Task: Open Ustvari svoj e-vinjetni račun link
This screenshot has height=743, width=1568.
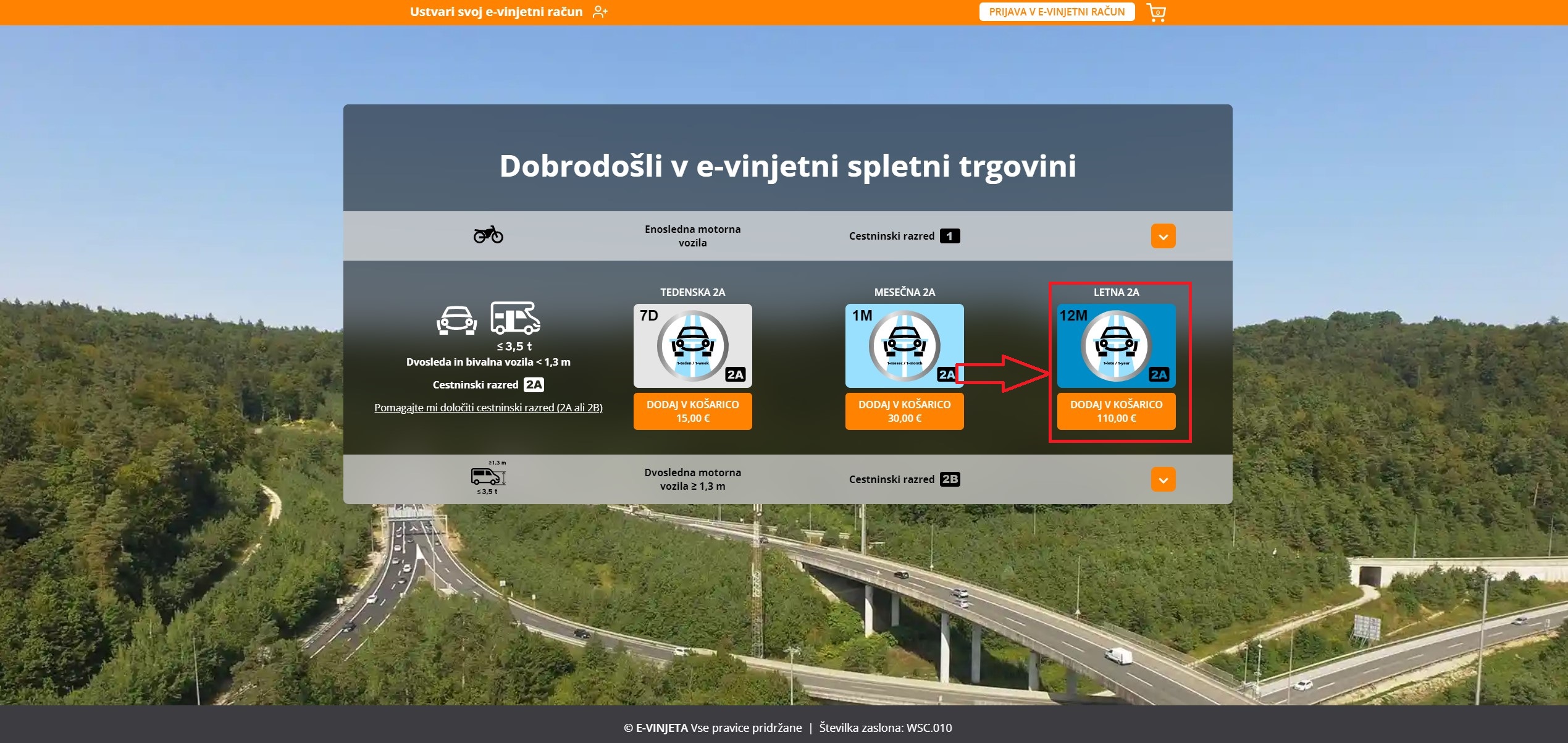Action: (496, 12)
